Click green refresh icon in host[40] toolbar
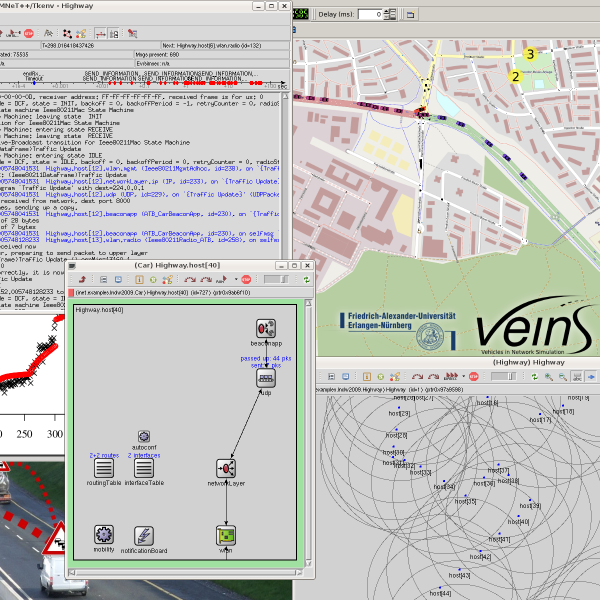The height and width of the screenshot is (600, 600). click(x=306, y=280)
